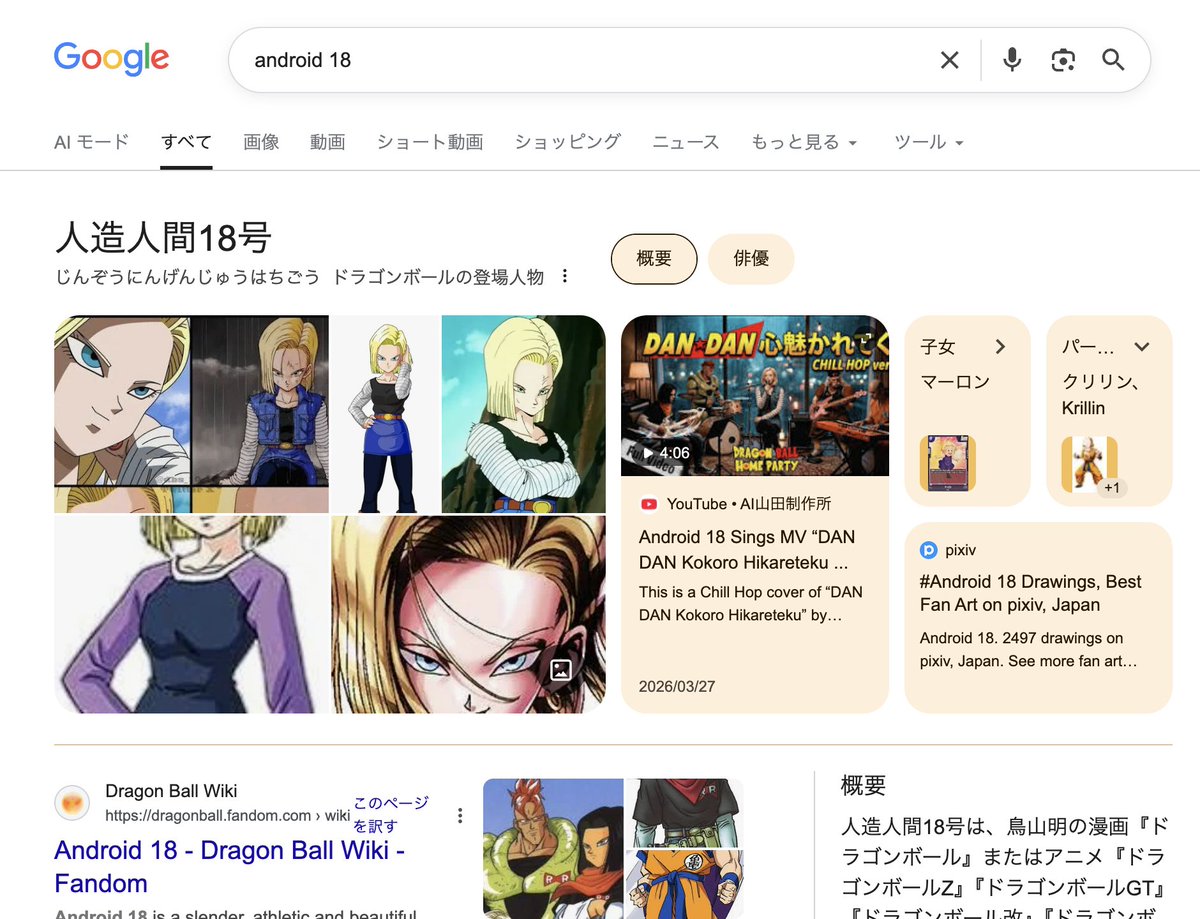The image size is (1200, 919).
Task: Open the Google logo homepage link
Action: pos(111,59)
